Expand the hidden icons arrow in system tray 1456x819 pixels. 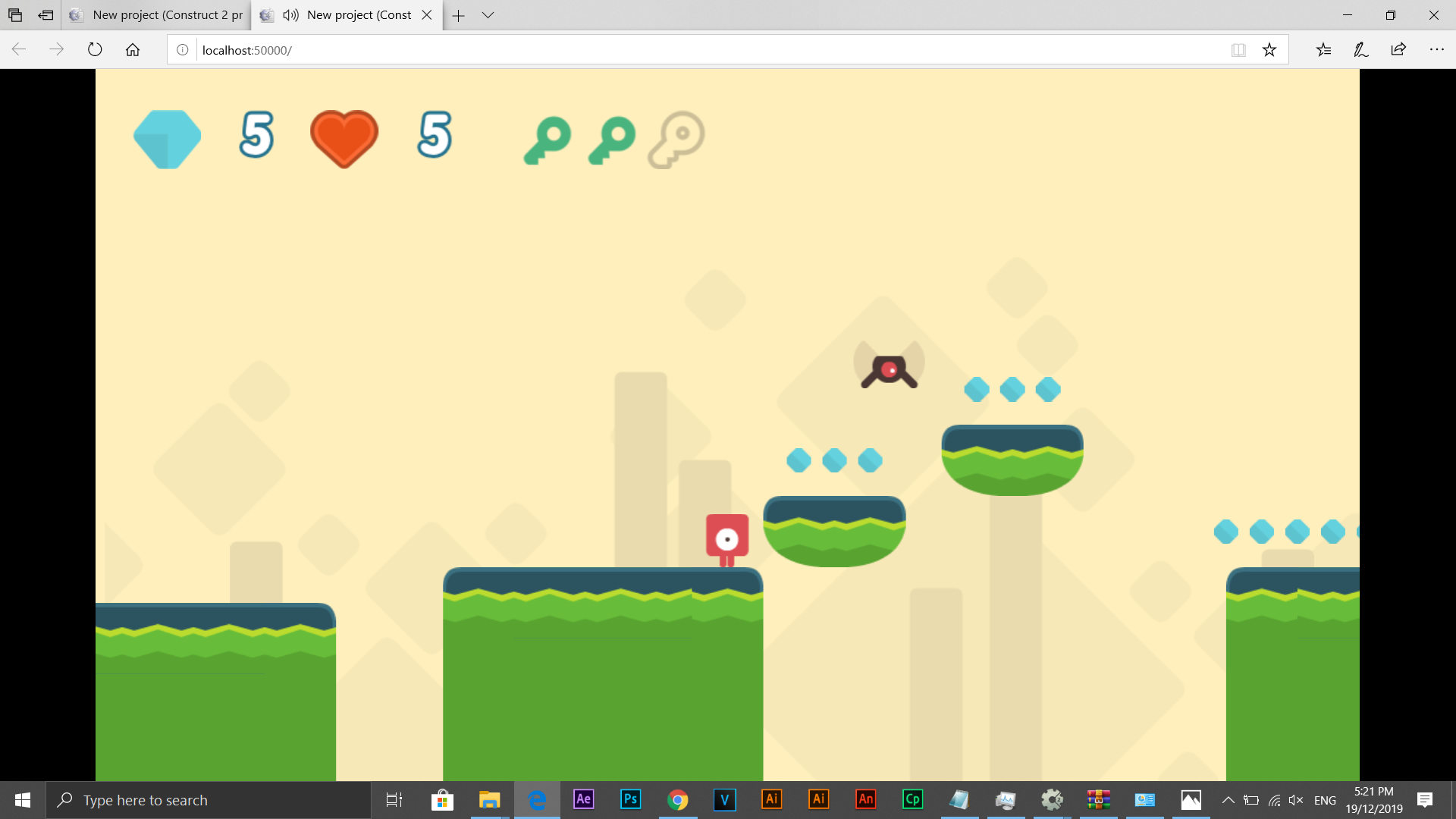click(x=1228, y=799)
